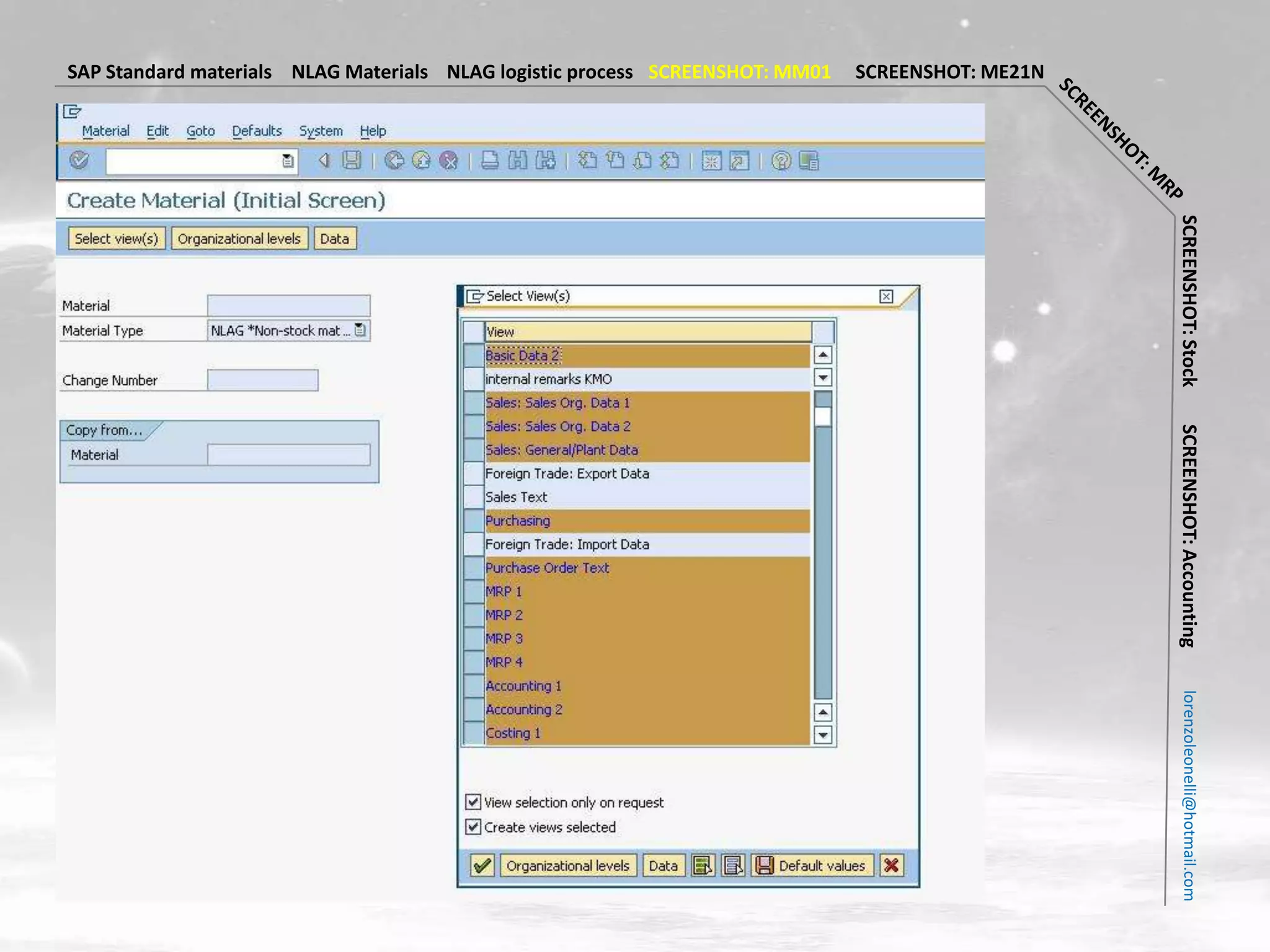Open the Help menu
This screenshot has height=952, width=1270.
(373, 131)
